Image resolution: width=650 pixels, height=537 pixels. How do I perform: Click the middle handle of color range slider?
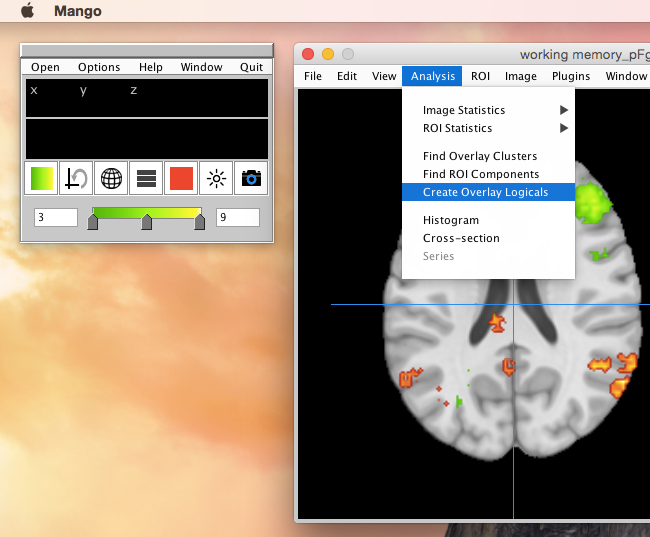click(x=147, y=222)
